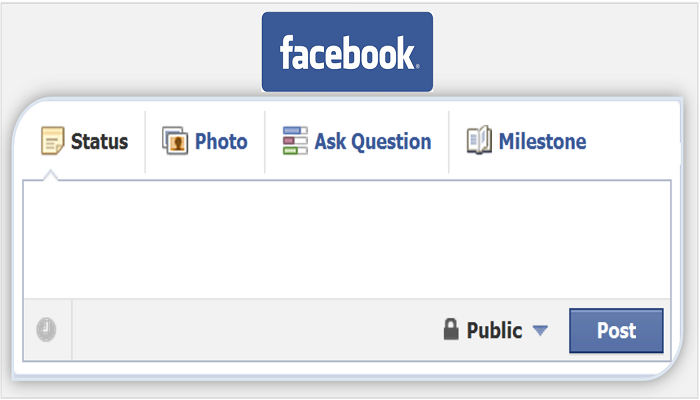Click the white facebook wordmark text
The image size is (700, 400).
pos(349,53)
